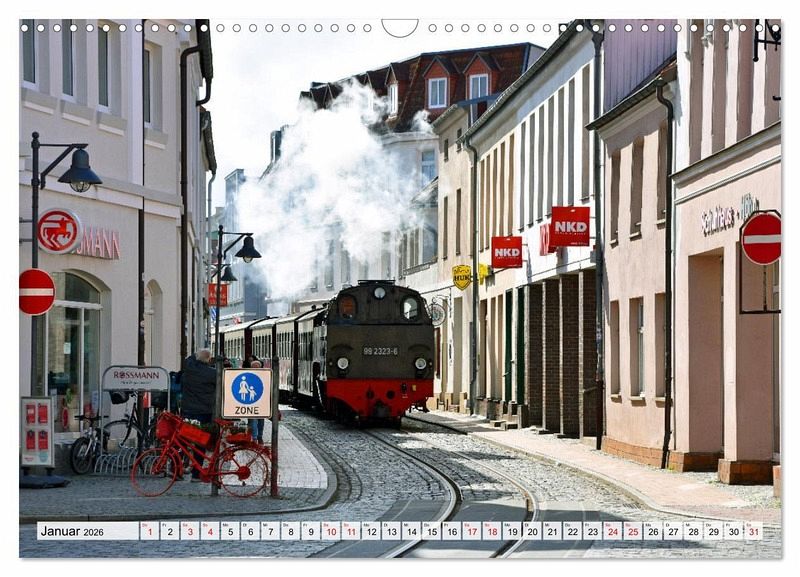Click the no-entry sign on the pink building

pyautogui.click(x=761, y=239)
